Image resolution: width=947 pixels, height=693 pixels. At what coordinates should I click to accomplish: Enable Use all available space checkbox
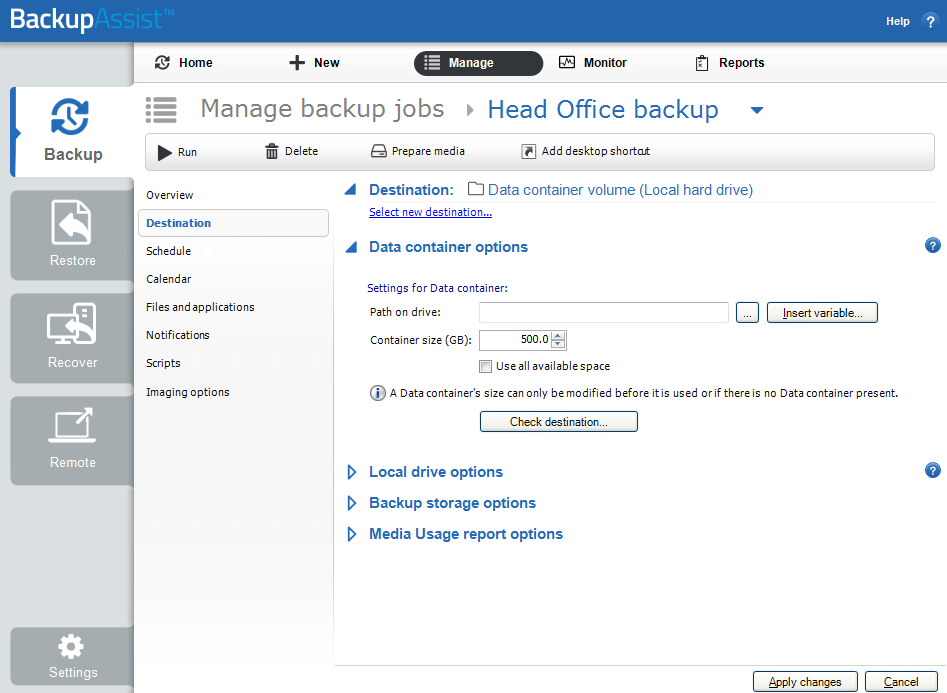pos(486,366)
